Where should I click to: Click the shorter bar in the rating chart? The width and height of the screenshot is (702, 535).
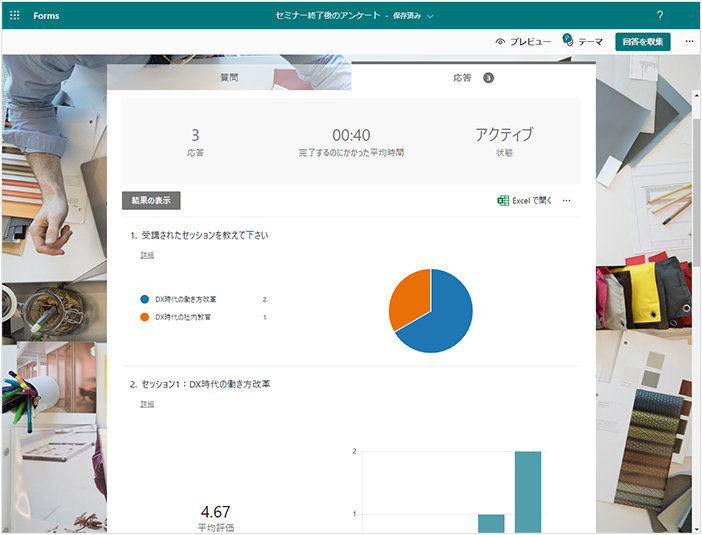(491, 523)
